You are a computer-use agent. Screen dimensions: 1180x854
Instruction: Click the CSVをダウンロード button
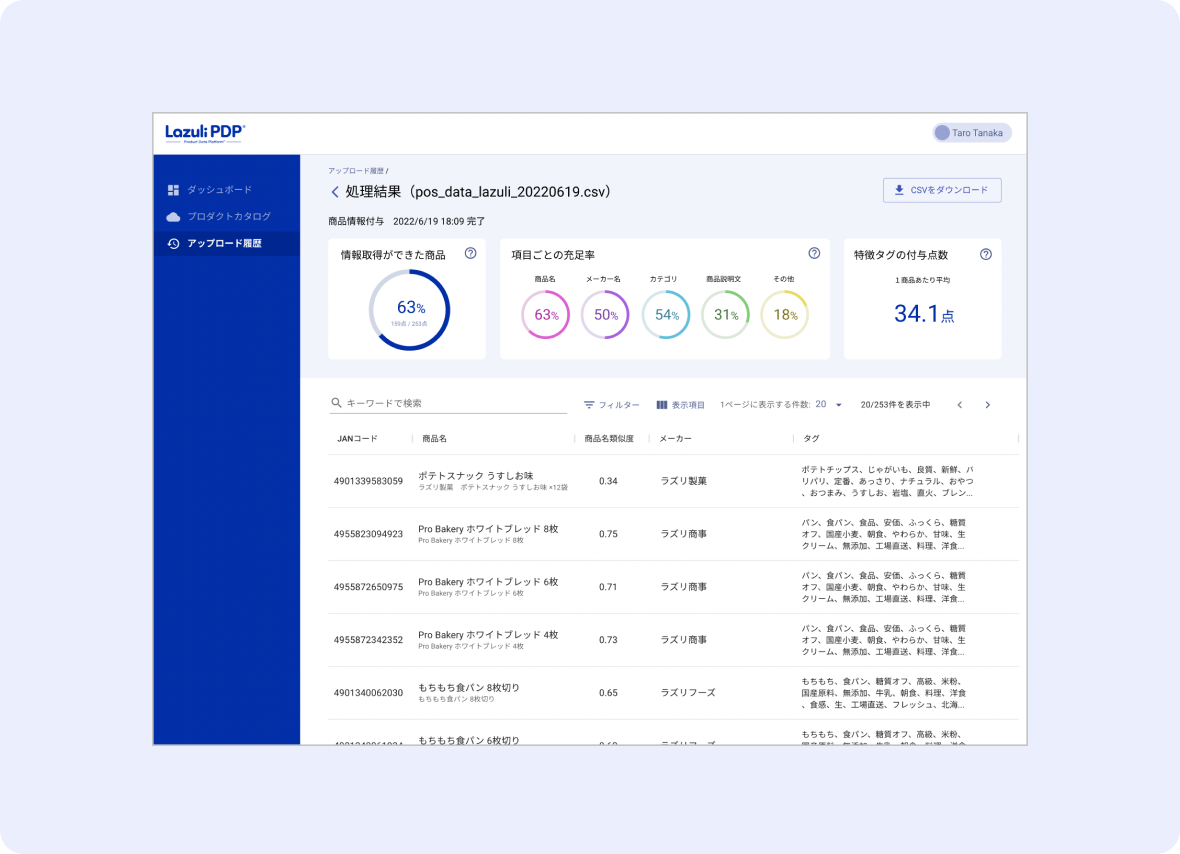point(941,190)
